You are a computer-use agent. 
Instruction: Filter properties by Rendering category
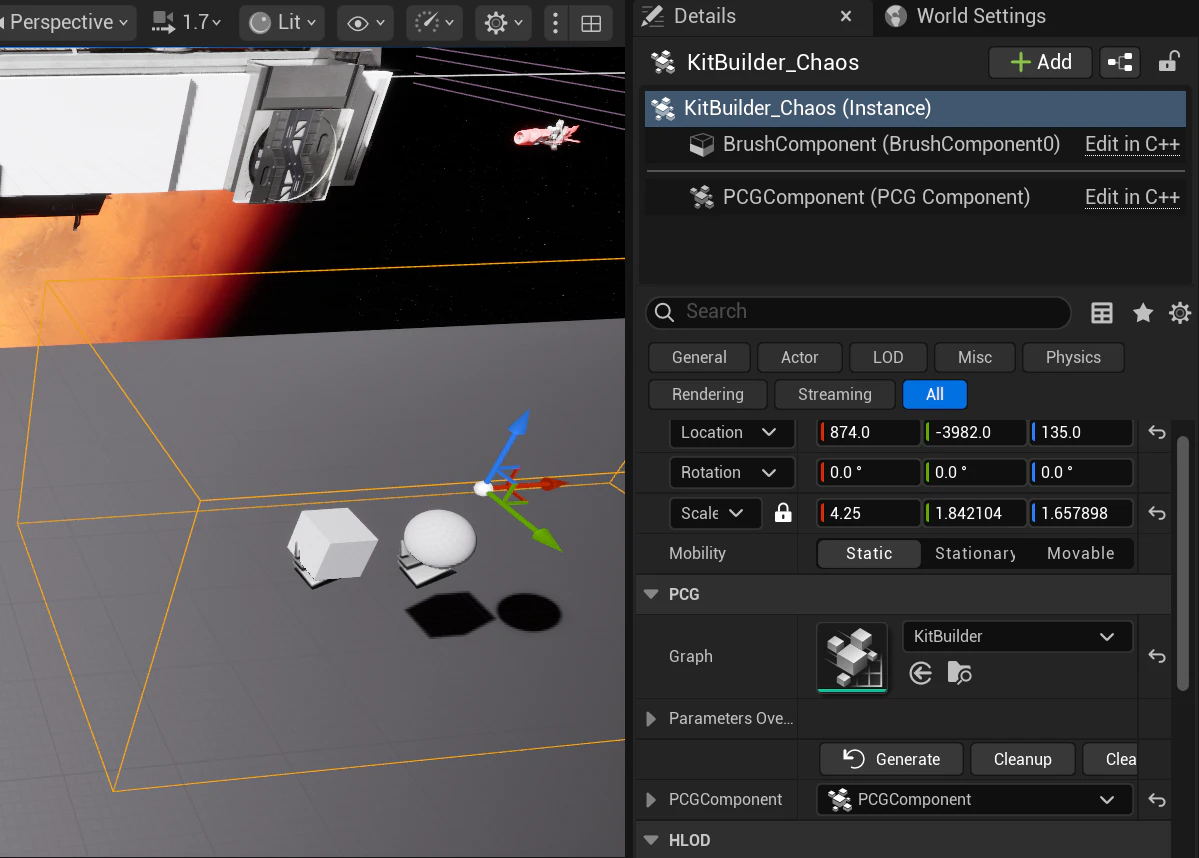coord(707,395)
